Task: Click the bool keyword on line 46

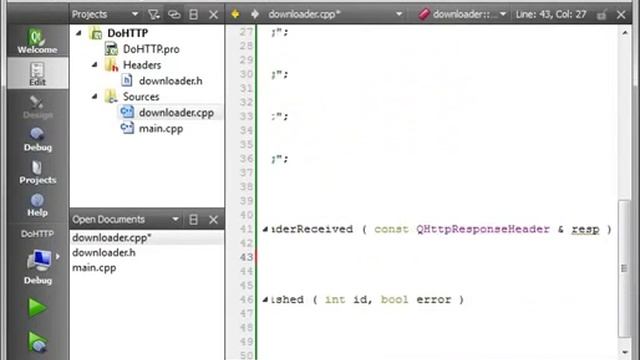Action: click(x=394, y=300)
